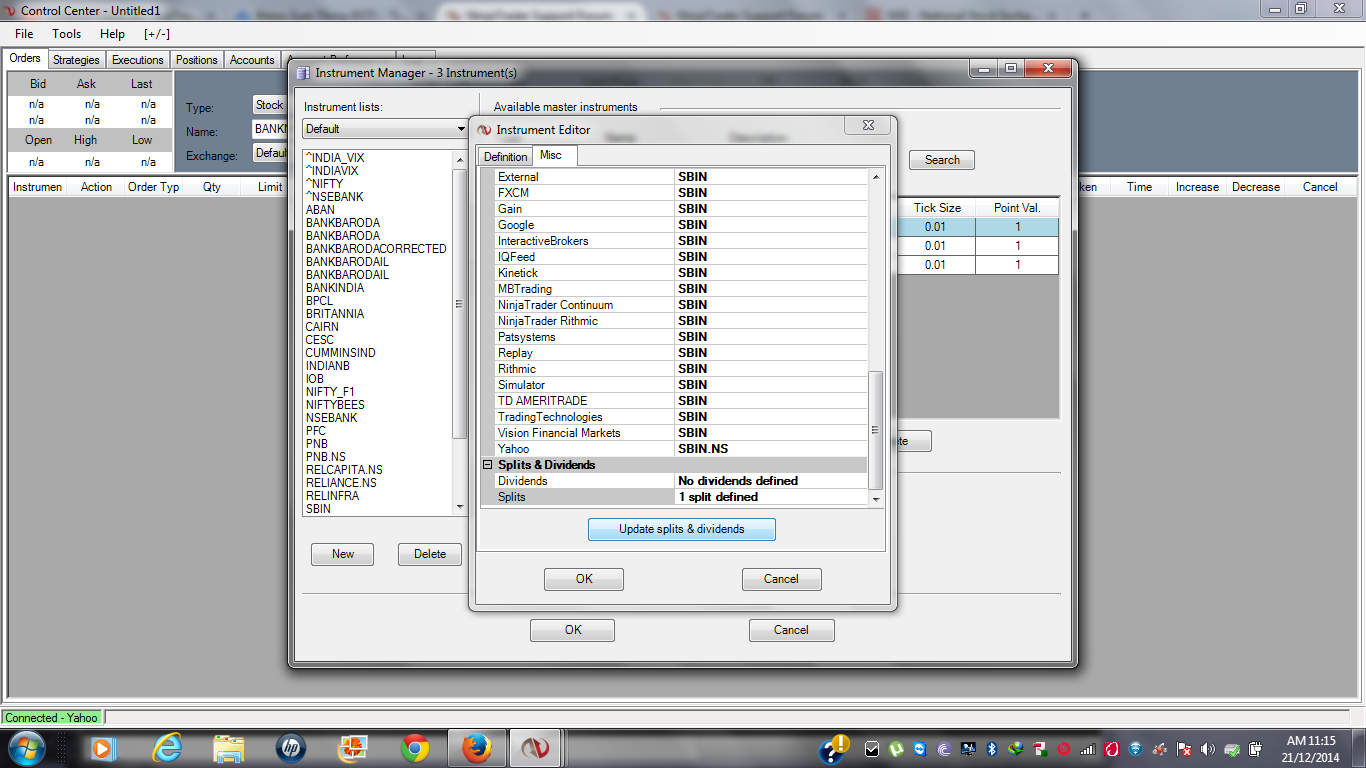Switch to the Definition tab

[505, 157]
